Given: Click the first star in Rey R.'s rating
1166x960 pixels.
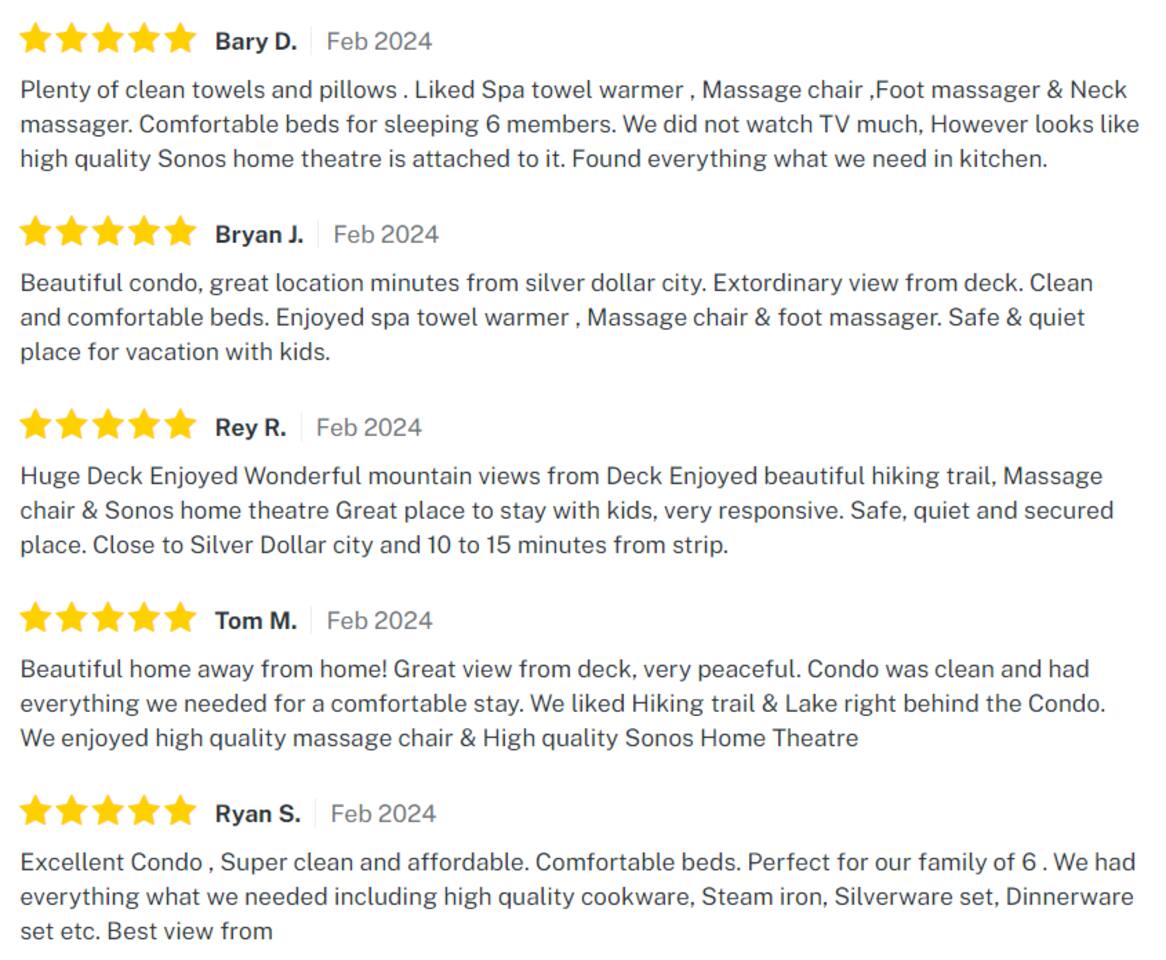Looking at the screenshot, I should [35, 426].
